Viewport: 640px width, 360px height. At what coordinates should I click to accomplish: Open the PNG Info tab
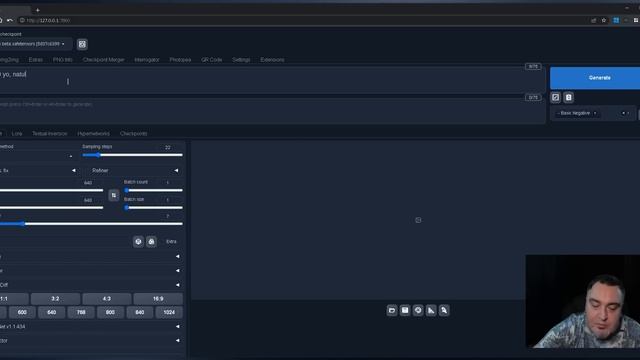coord(62,60)
